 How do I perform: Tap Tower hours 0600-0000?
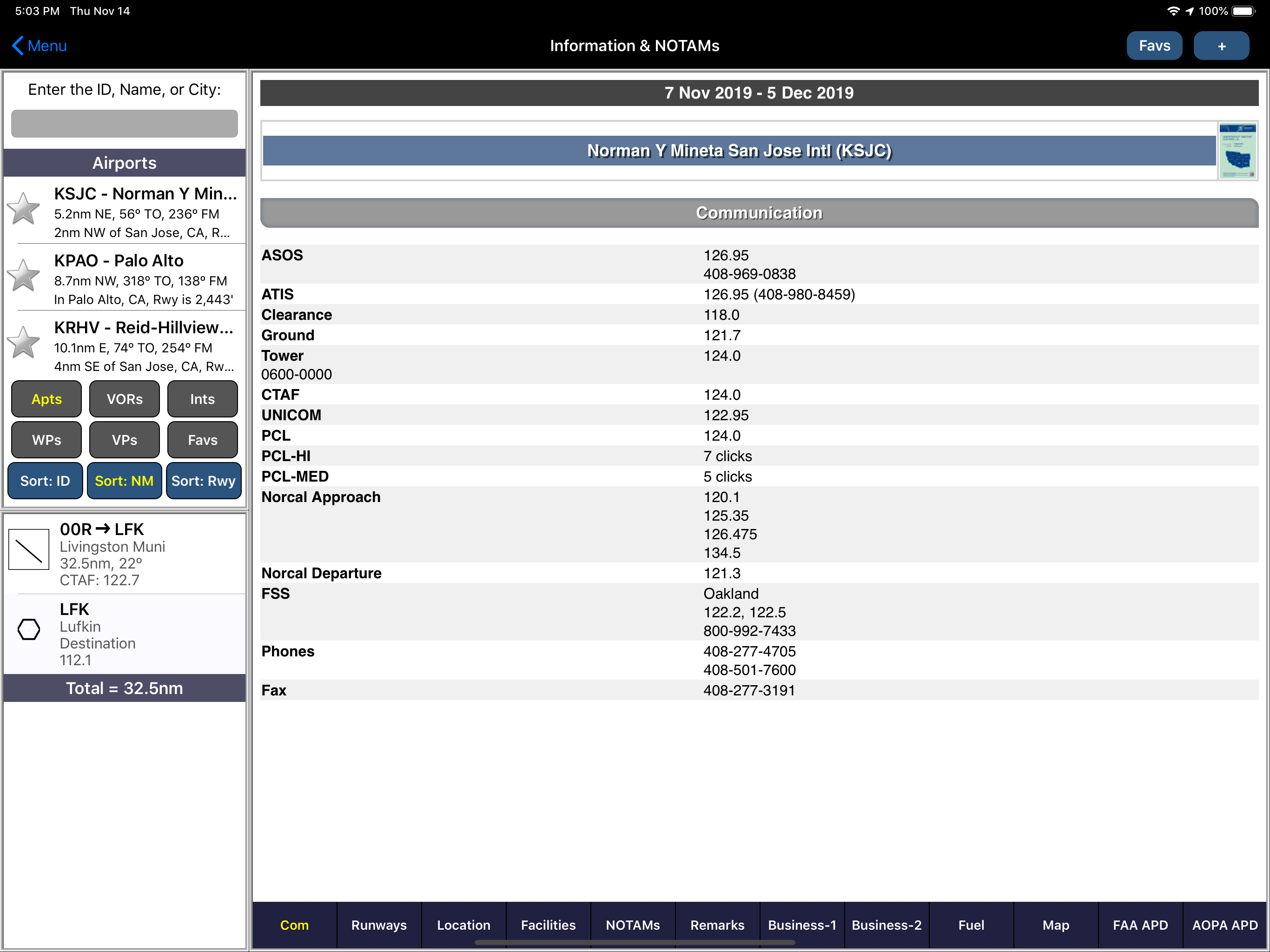tap(297, 374)
